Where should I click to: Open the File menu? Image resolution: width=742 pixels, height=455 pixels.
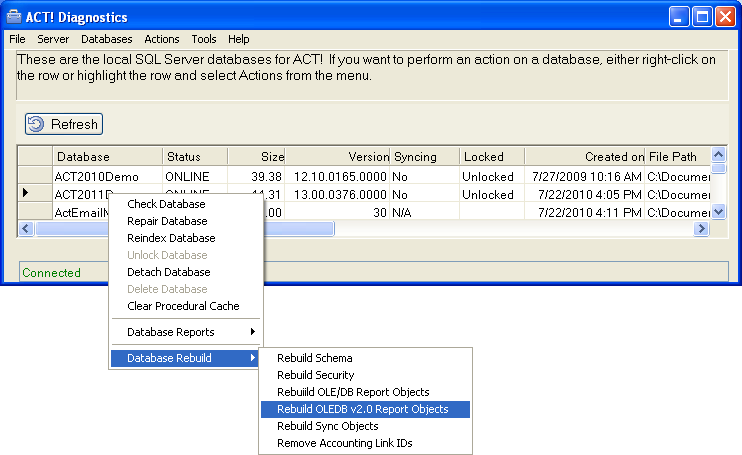coord(17,39)
